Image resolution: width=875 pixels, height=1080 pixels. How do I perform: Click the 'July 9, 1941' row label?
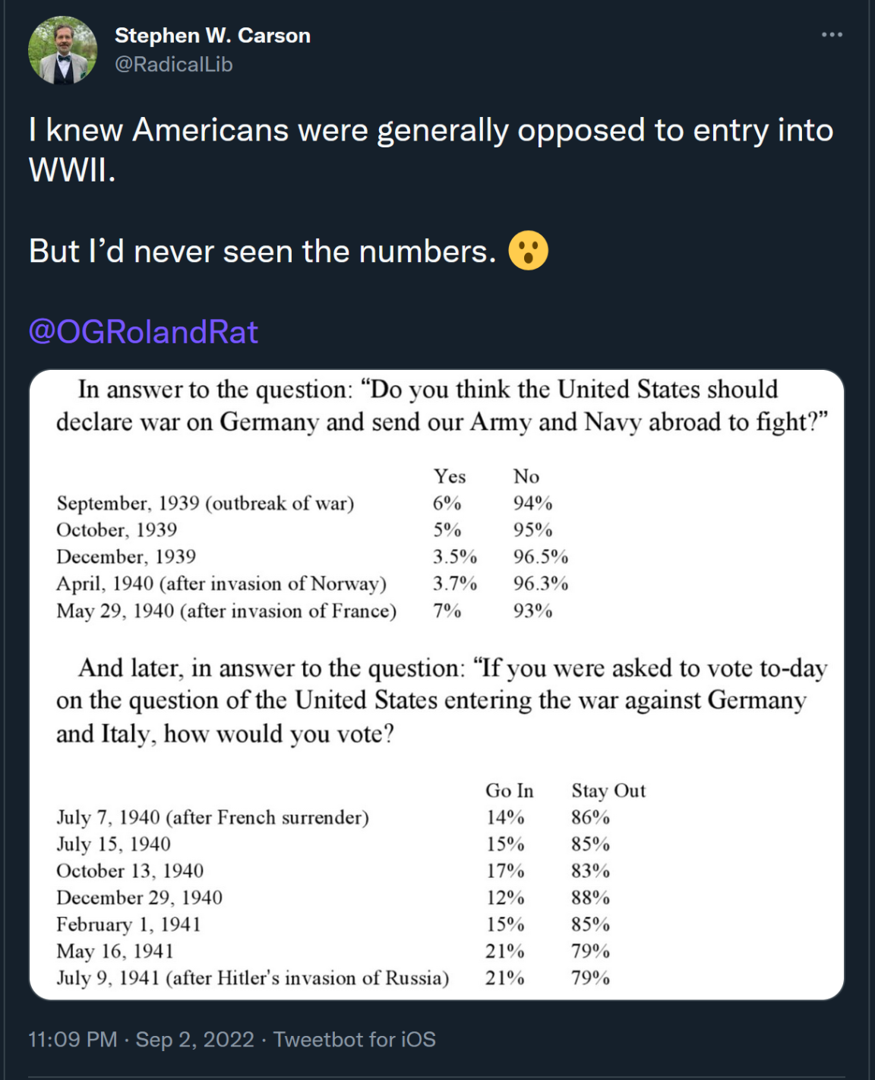click(x=252, y=978)
